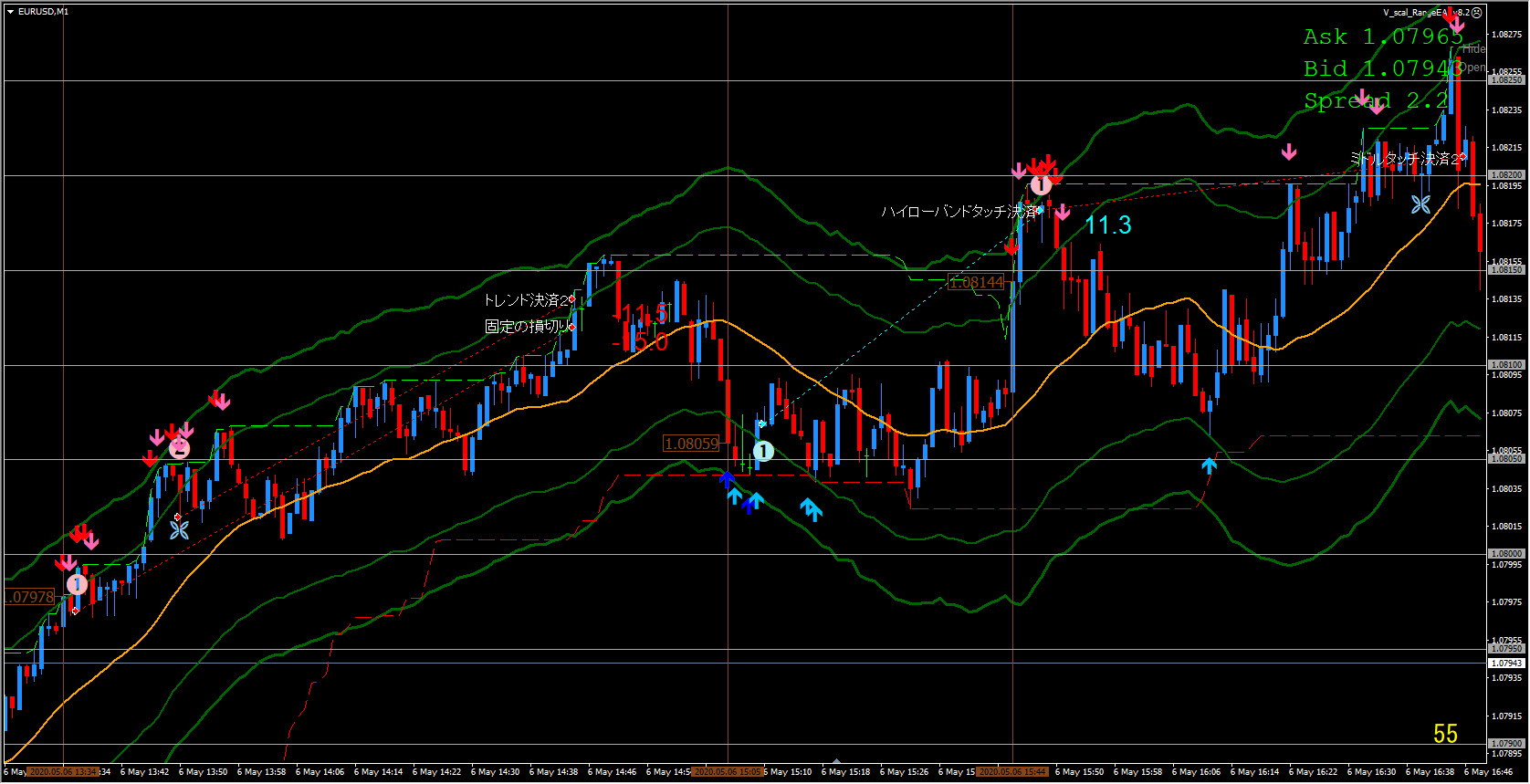The height and width of the screenshot is (784, 1530).
Task: Select the 1.07978 price tag
Action: coord(30,597)
